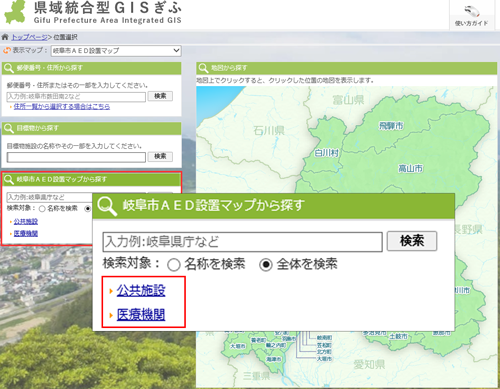Select 全体を検索 radio in enlarged callout
500x389 pixels.
[x=266, y=265]
